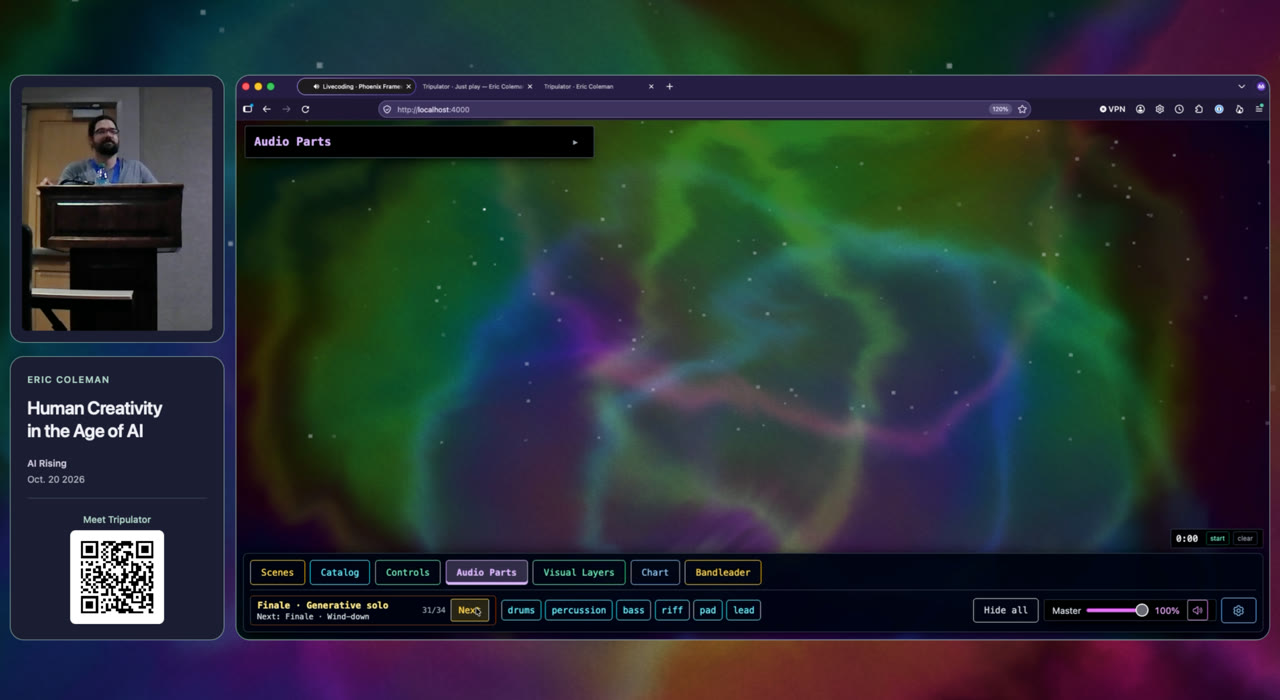Click the Master volume slider track

coord(1115,610)
